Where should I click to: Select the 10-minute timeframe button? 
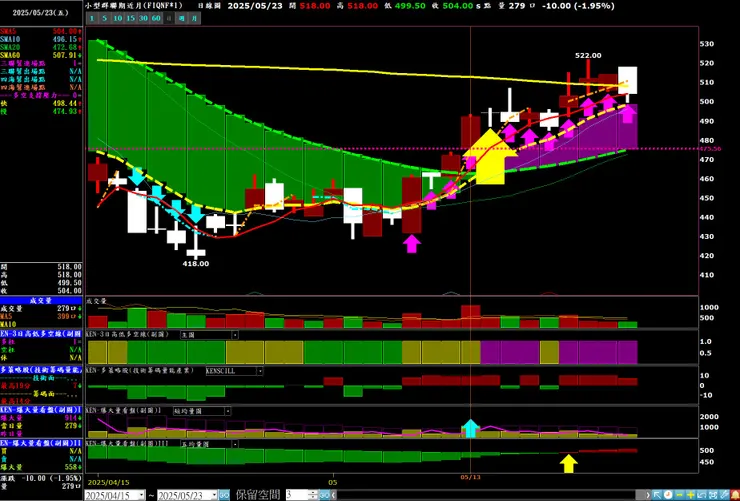pos(117,18)
